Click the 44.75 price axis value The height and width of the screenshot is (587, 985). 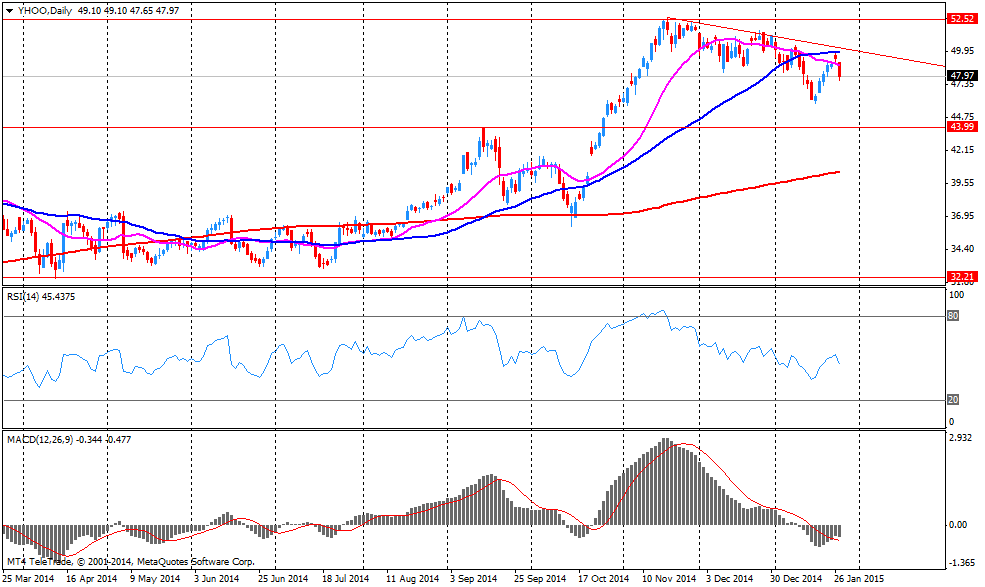coord(962,116)
